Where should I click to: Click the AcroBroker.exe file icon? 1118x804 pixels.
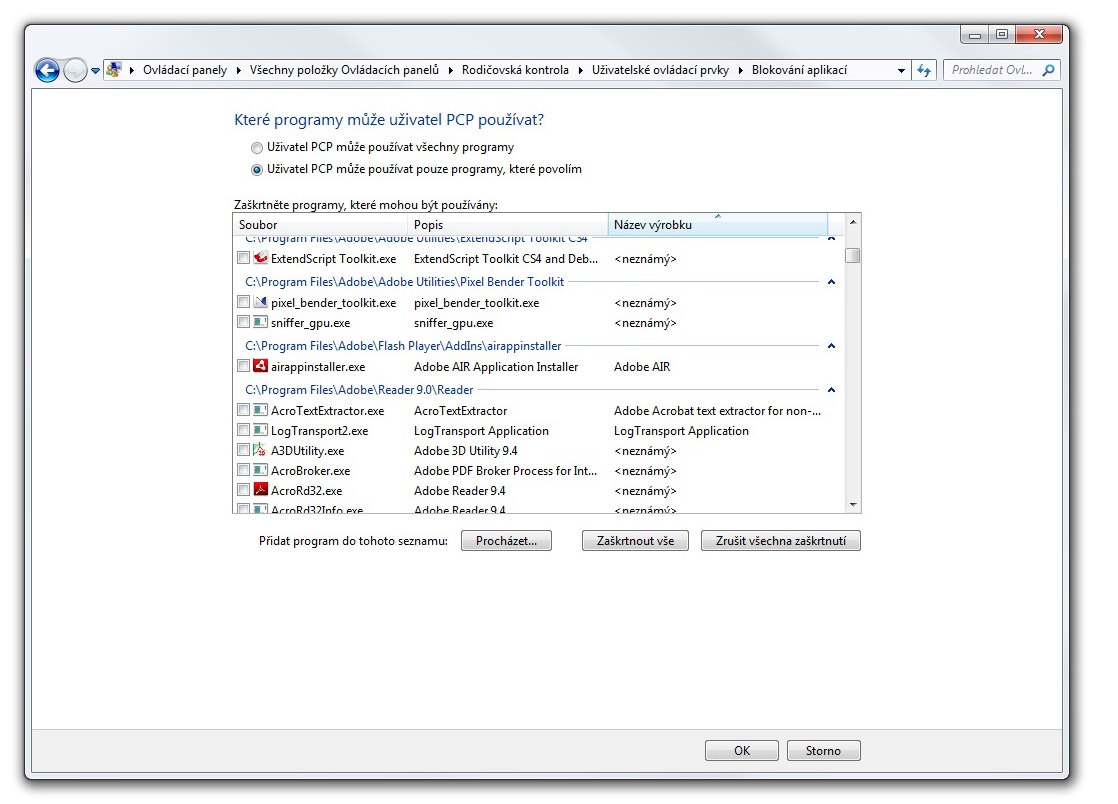pos(260,470)
